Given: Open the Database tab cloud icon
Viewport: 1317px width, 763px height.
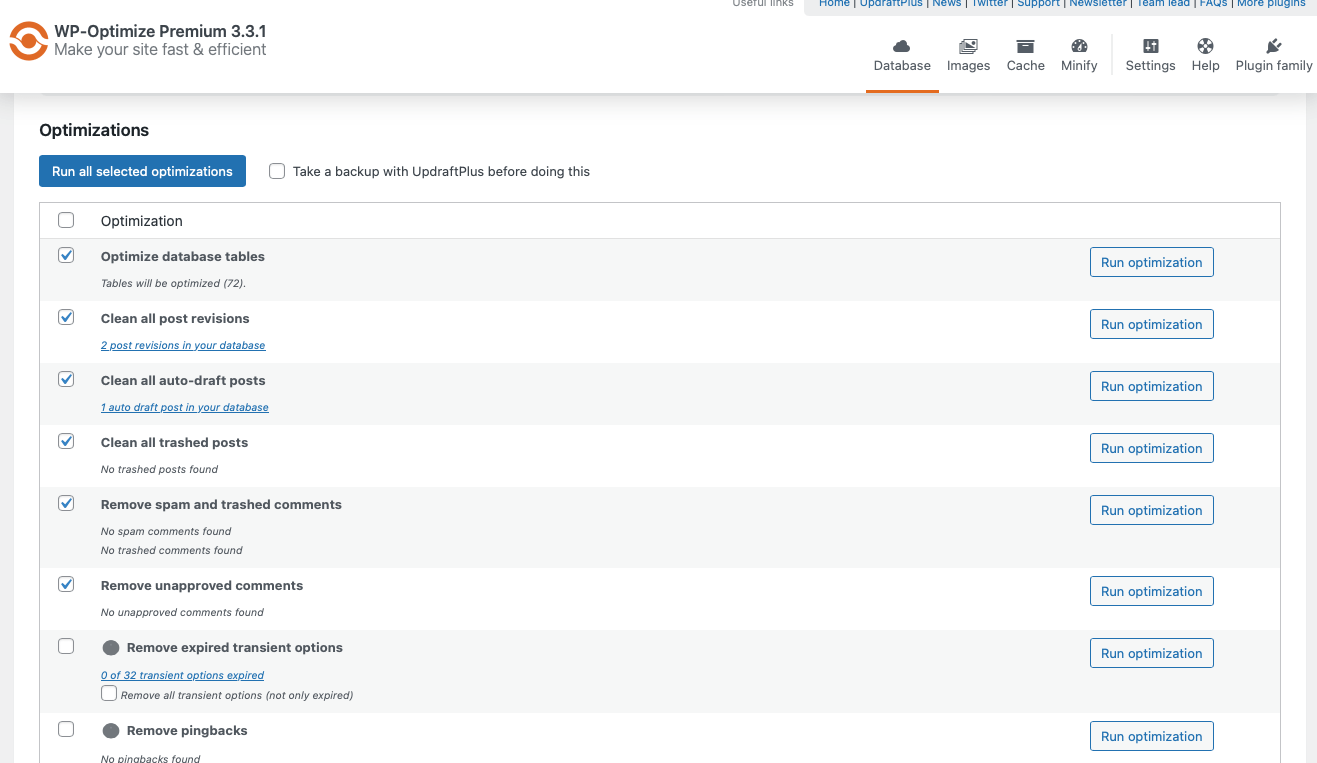Looking at the screenshot, I should coord(902,46).
